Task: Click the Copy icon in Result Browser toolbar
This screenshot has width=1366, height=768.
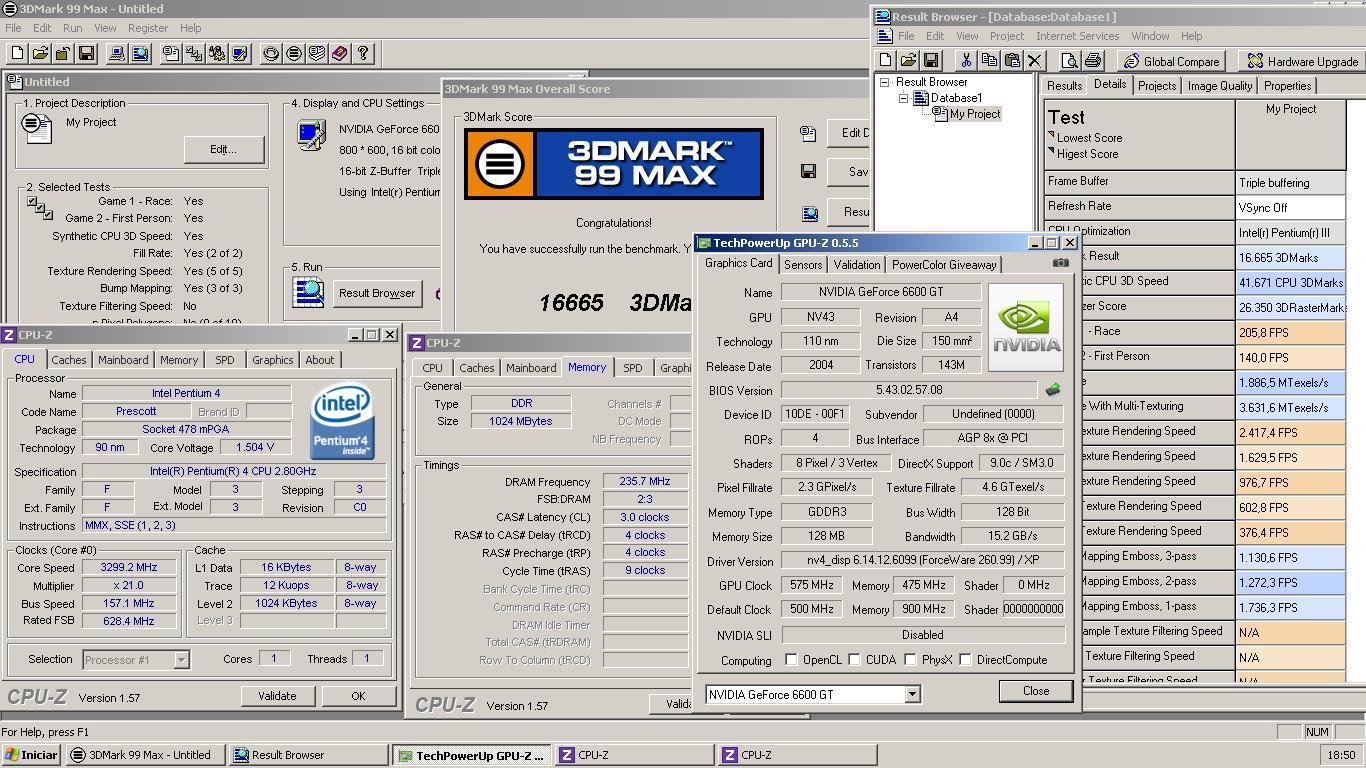Action: 989,61
